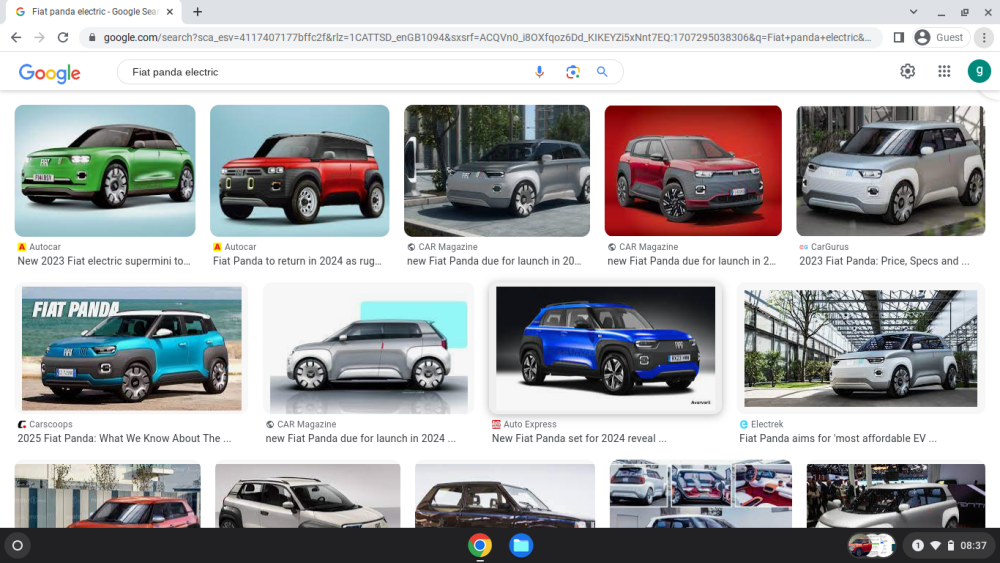
Task: Go to the Google logo homepage
Action: pyautogui.click(x=50, y=73)
